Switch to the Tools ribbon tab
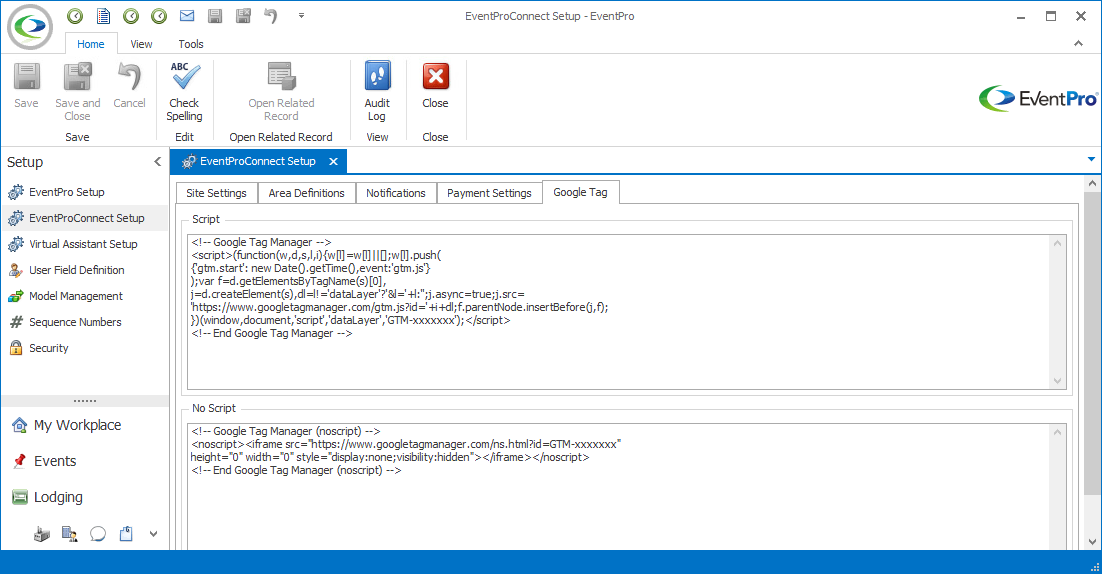 [x=190, y=44]
